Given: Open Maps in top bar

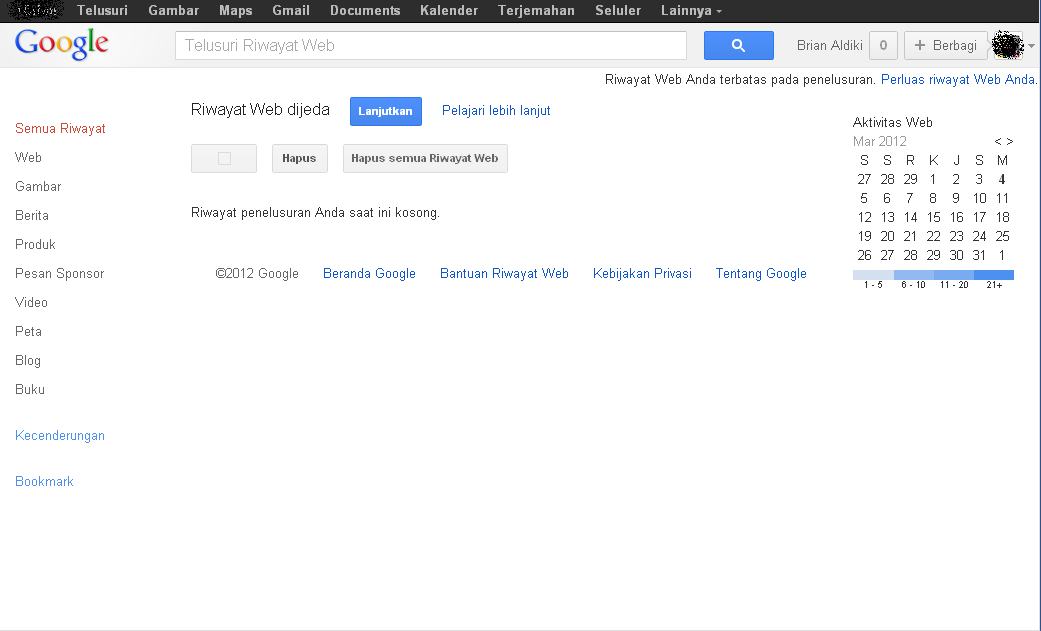Looking at the screenshot, I should point(236,11).
